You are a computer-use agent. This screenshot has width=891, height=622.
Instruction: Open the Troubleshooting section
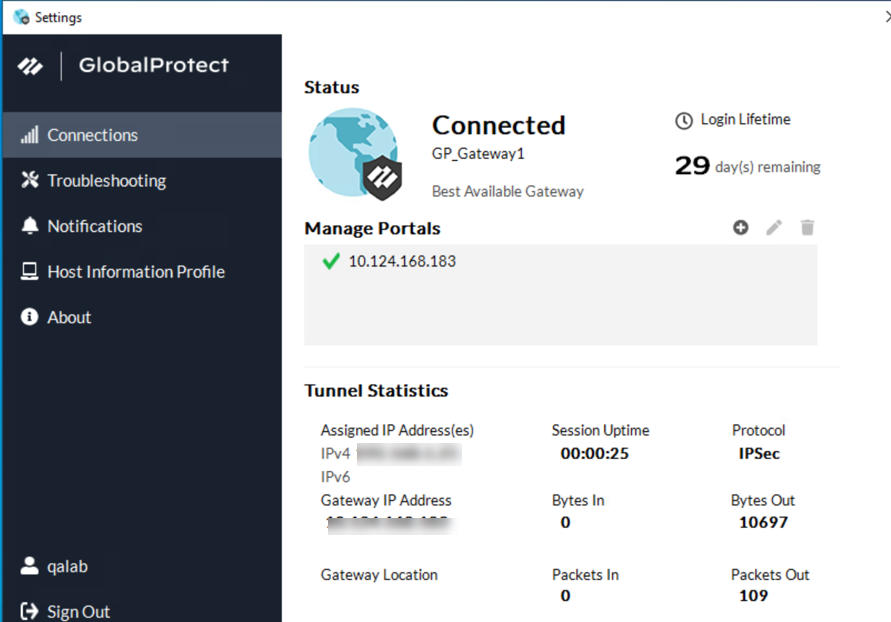106,181
